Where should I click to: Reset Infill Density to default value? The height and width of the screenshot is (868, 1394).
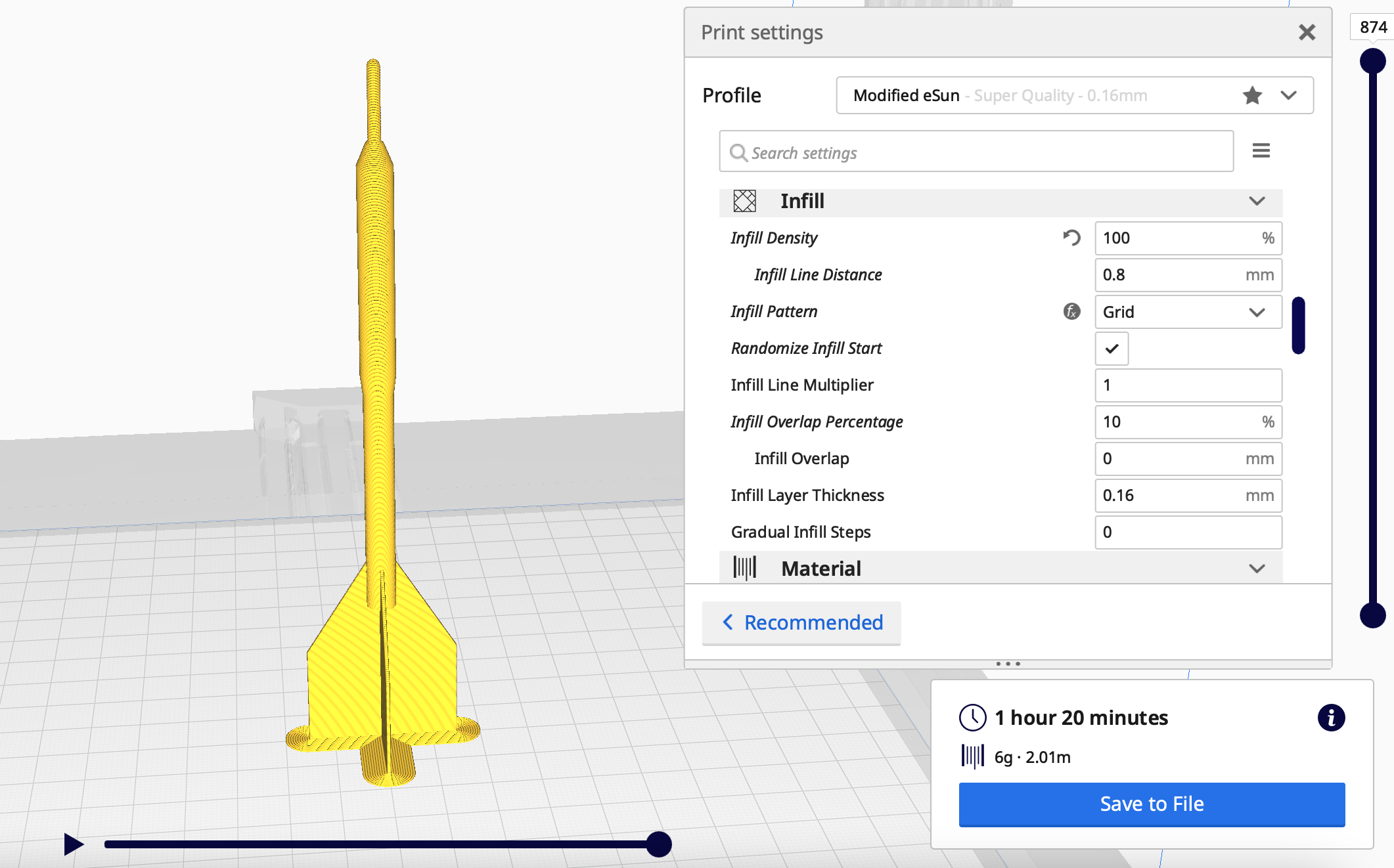tap(1071, 238)
